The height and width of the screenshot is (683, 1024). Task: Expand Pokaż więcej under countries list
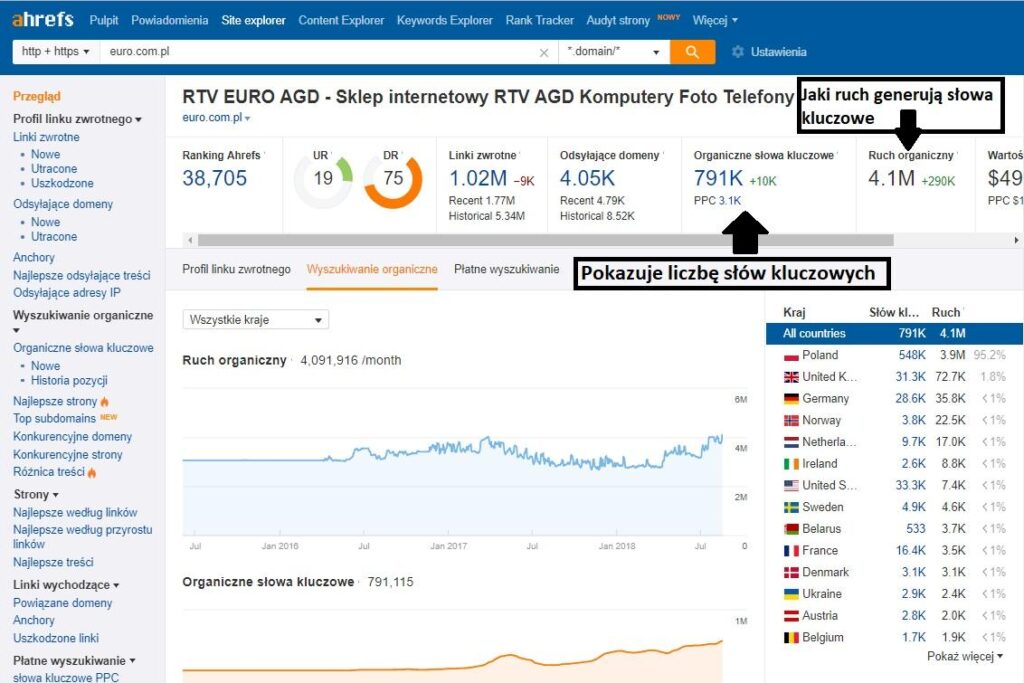tap(965, 656)
